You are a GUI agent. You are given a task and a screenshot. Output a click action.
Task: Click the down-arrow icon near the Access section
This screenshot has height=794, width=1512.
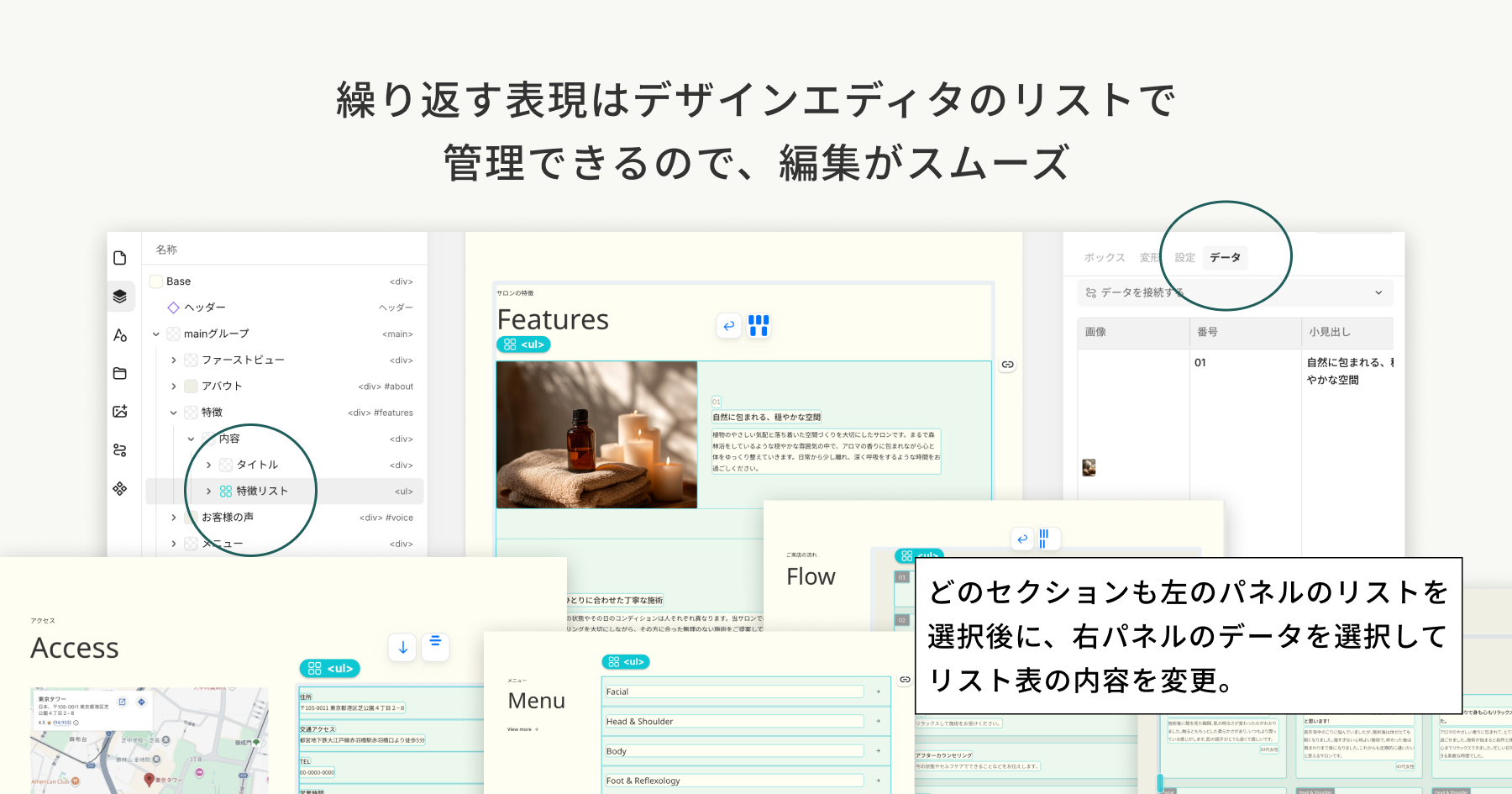(402, 648)
